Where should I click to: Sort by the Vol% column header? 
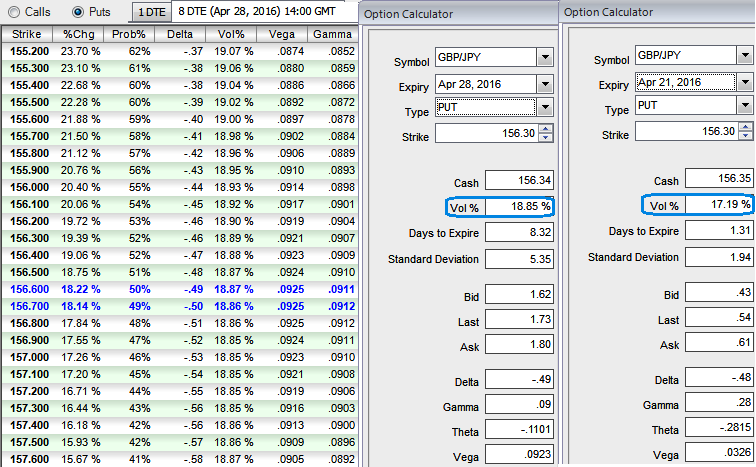click(235, 33)
